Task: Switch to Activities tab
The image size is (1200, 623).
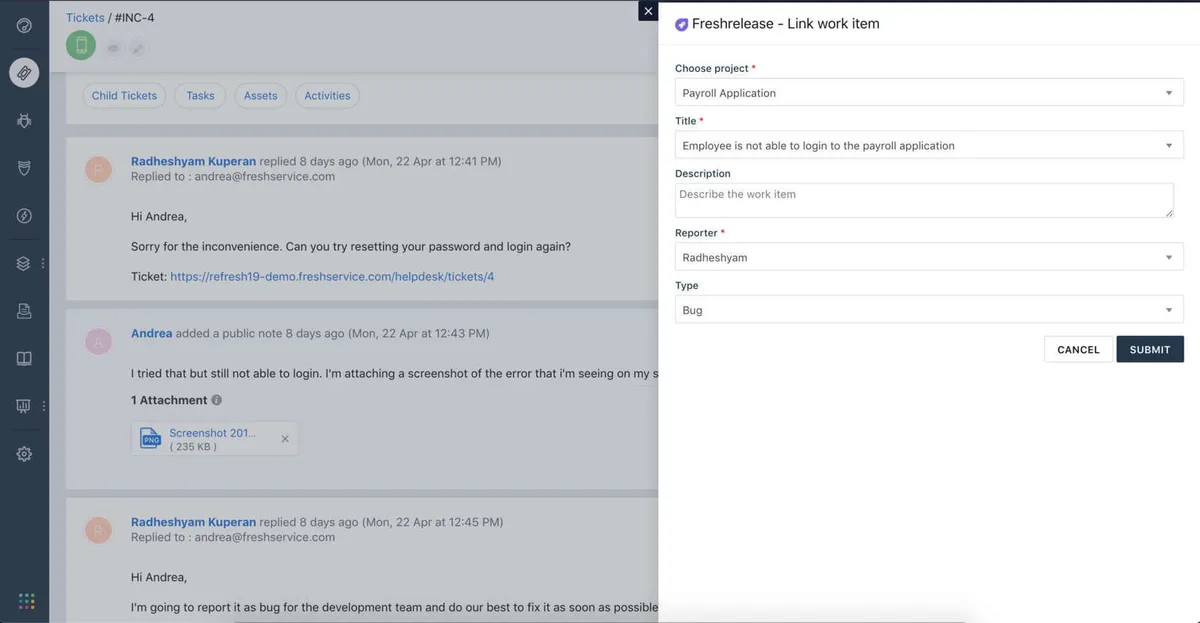Action: pos(327,96)
